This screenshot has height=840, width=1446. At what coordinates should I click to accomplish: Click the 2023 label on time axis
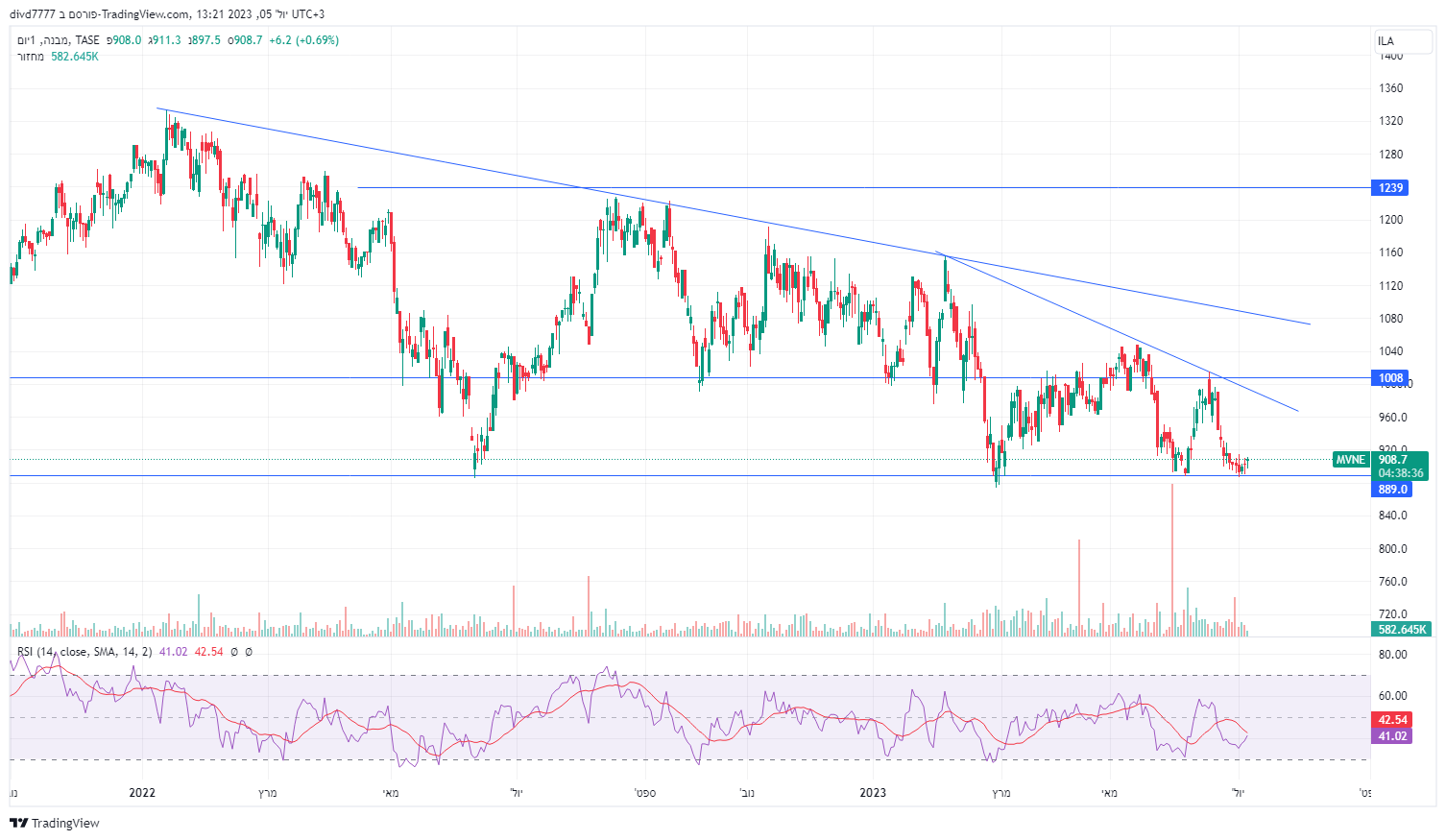point(873,793)
